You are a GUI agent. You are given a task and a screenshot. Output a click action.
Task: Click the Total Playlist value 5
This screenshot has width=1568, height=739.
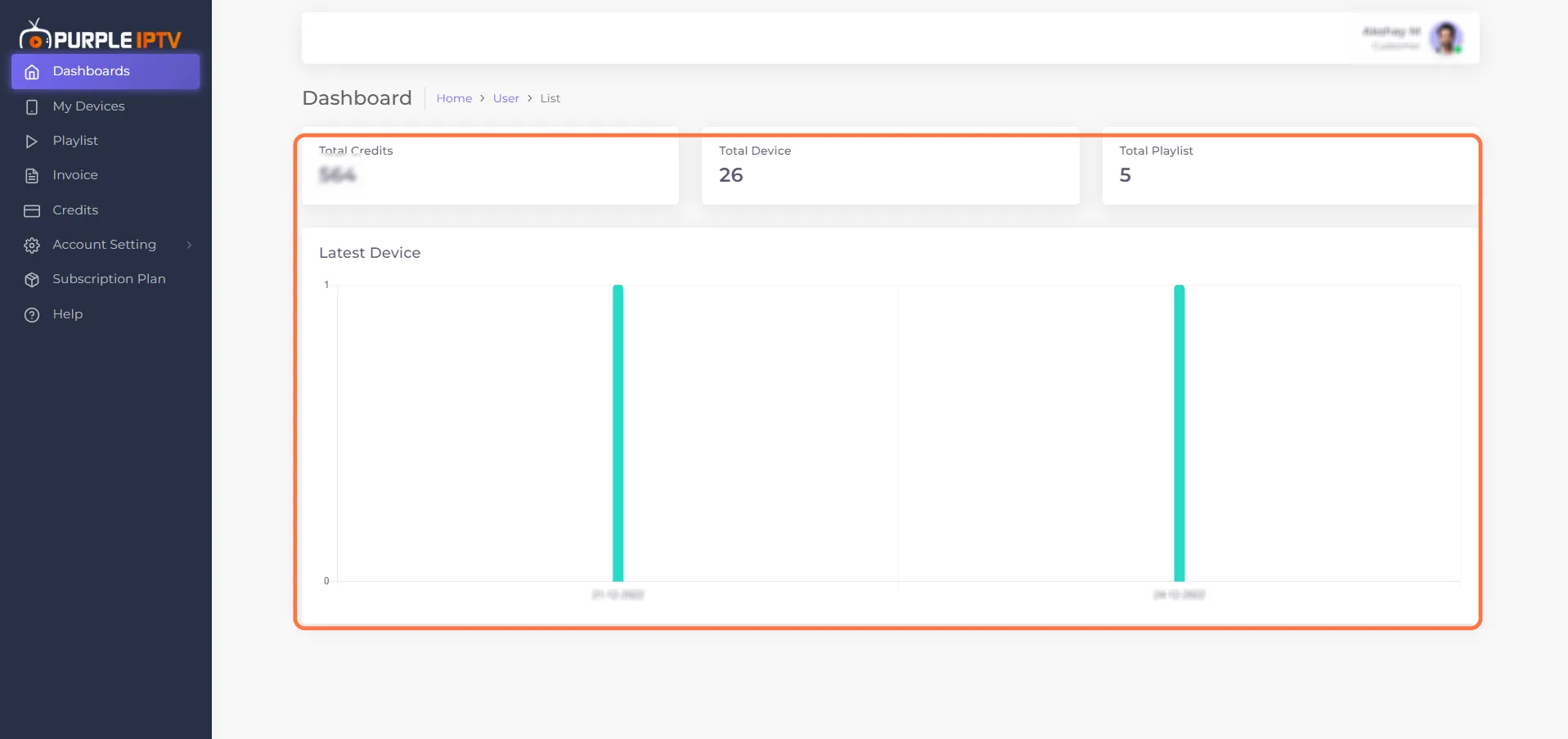(x=1125, y=175)
